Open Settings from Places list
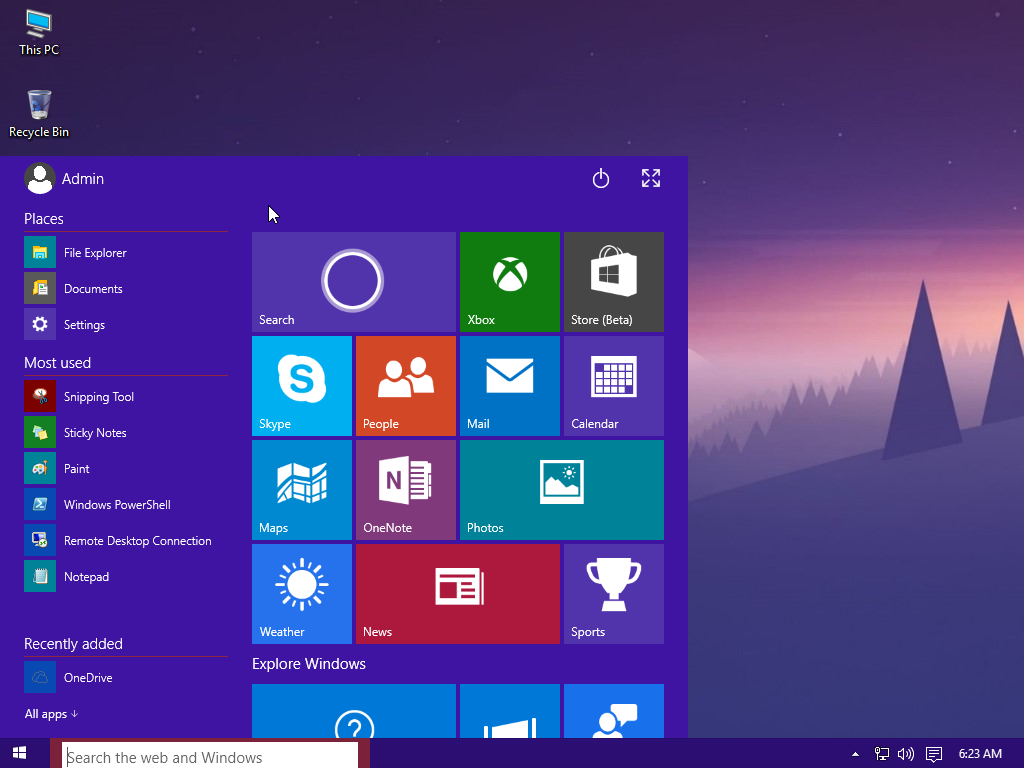The image size is (1024, 768). tap(84, 325)
